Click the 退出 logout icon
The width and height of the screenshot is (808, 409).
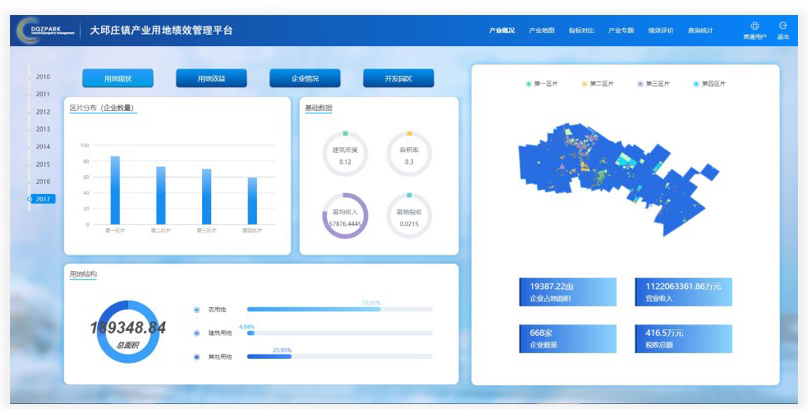coord(783,26)
